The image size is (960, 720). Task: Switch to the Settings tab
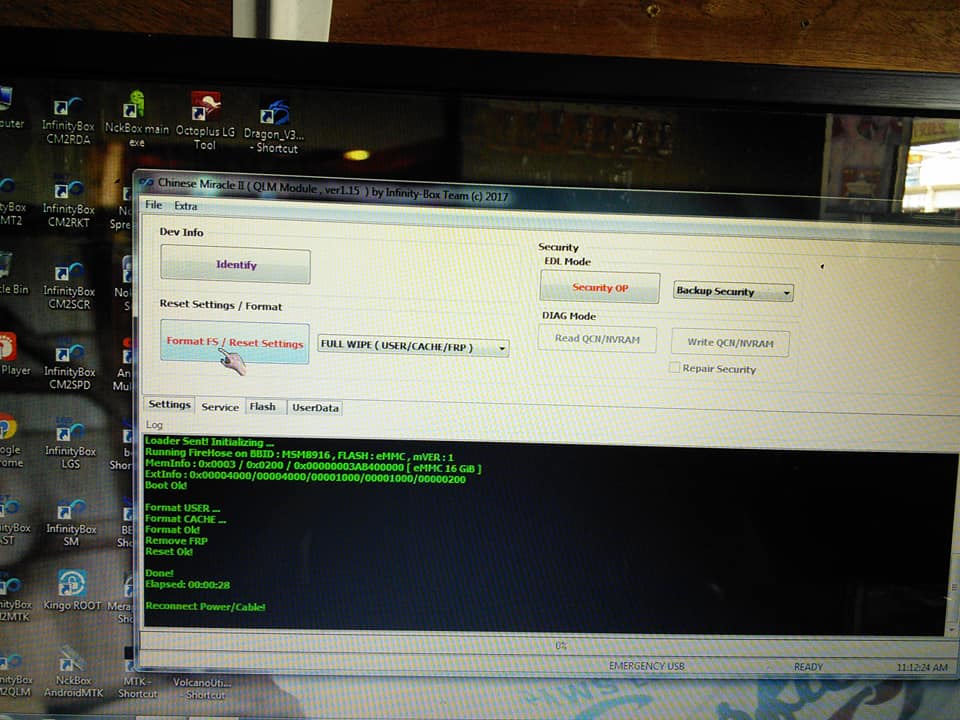170,404
